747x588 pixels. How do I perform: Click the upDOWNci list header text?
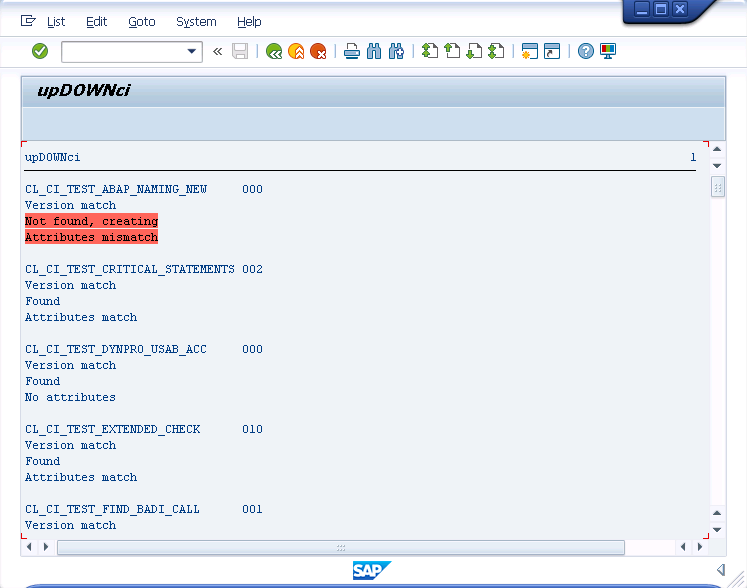point(52,157)
